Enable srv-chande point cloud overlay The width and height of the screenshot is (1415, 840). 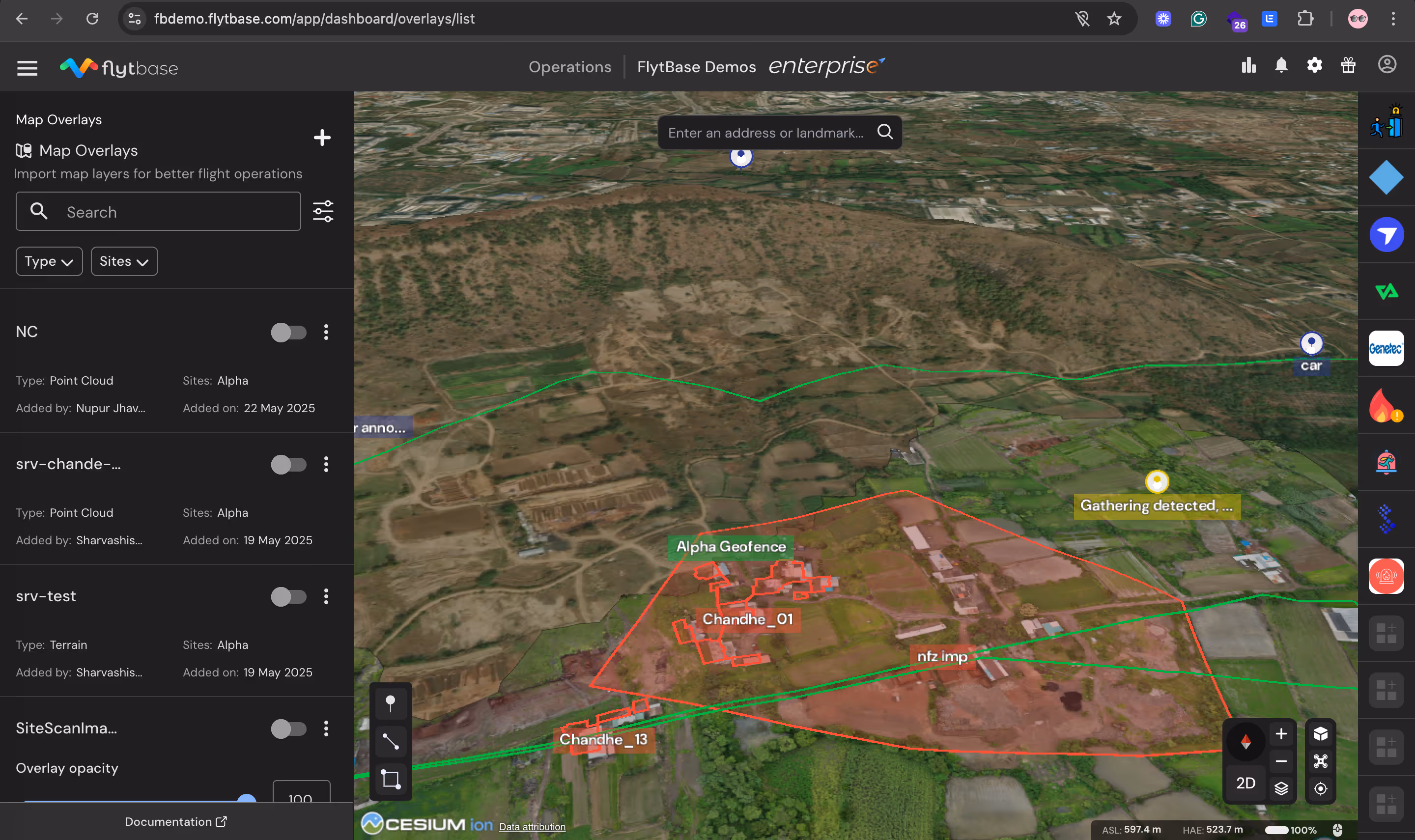(288, 465)
